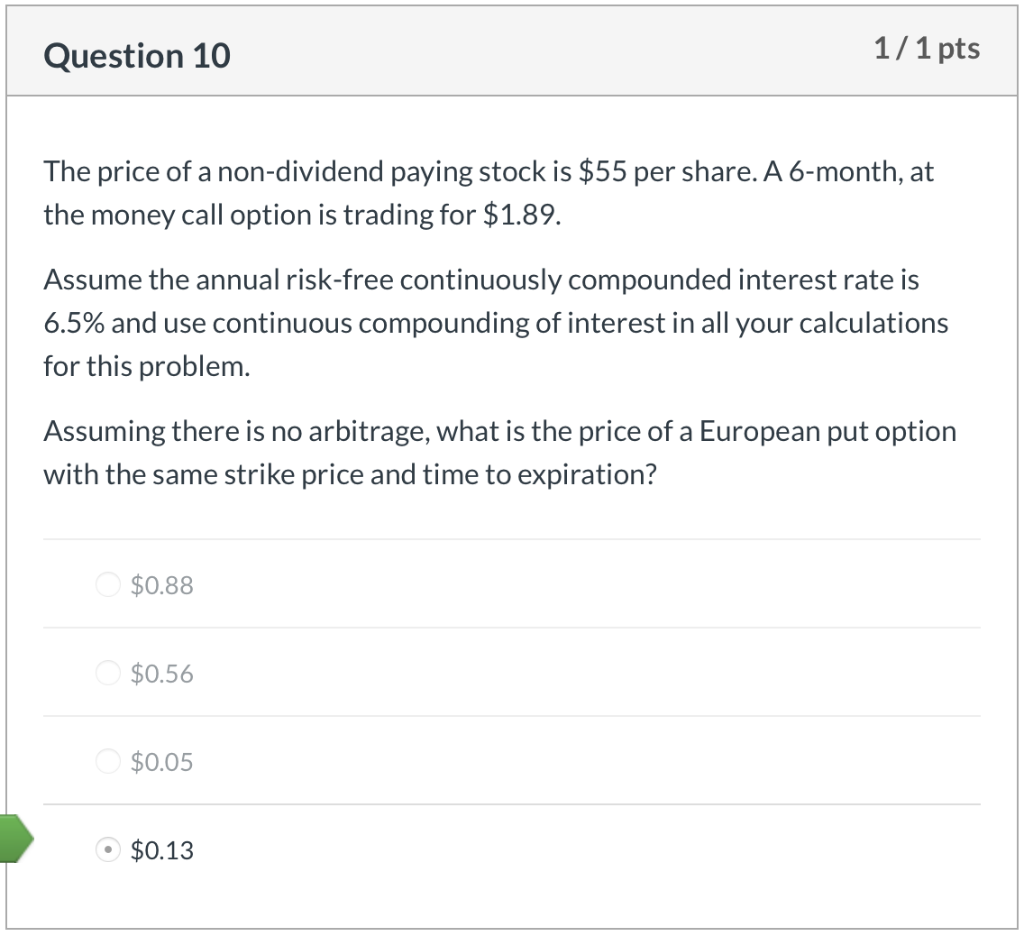Click the divider above the answer choices
Image resolution: width=1024 pixels, height=936 pixels.
(512, 537)
